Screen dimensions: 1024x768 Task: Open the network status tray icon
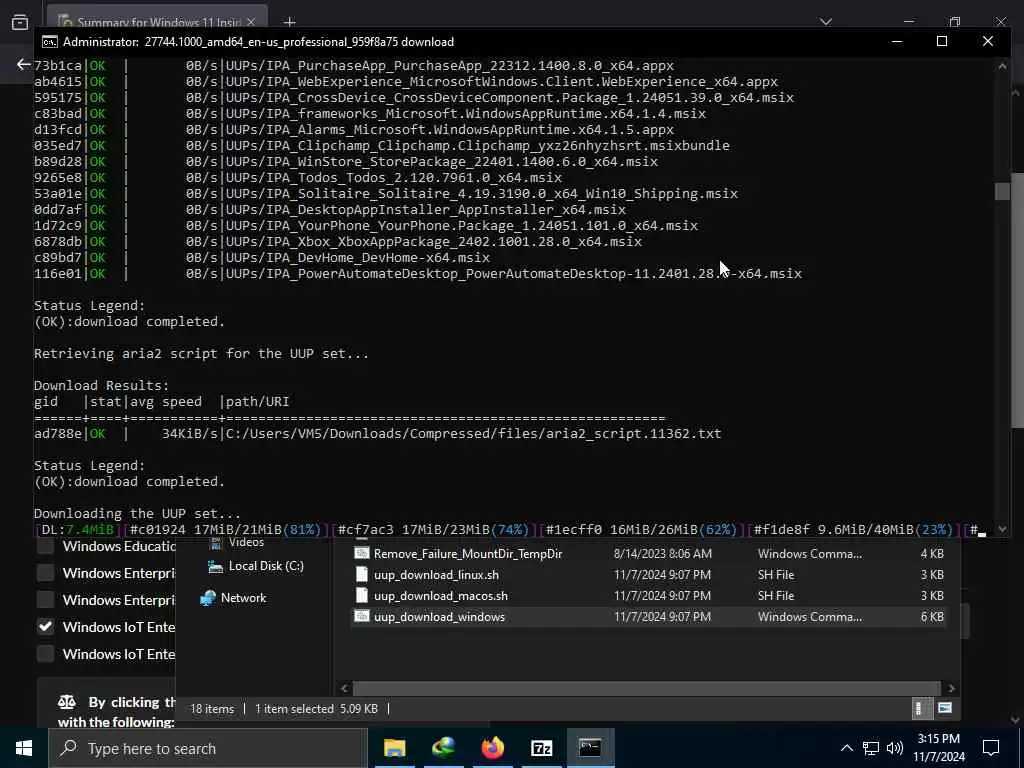(871, 748)
